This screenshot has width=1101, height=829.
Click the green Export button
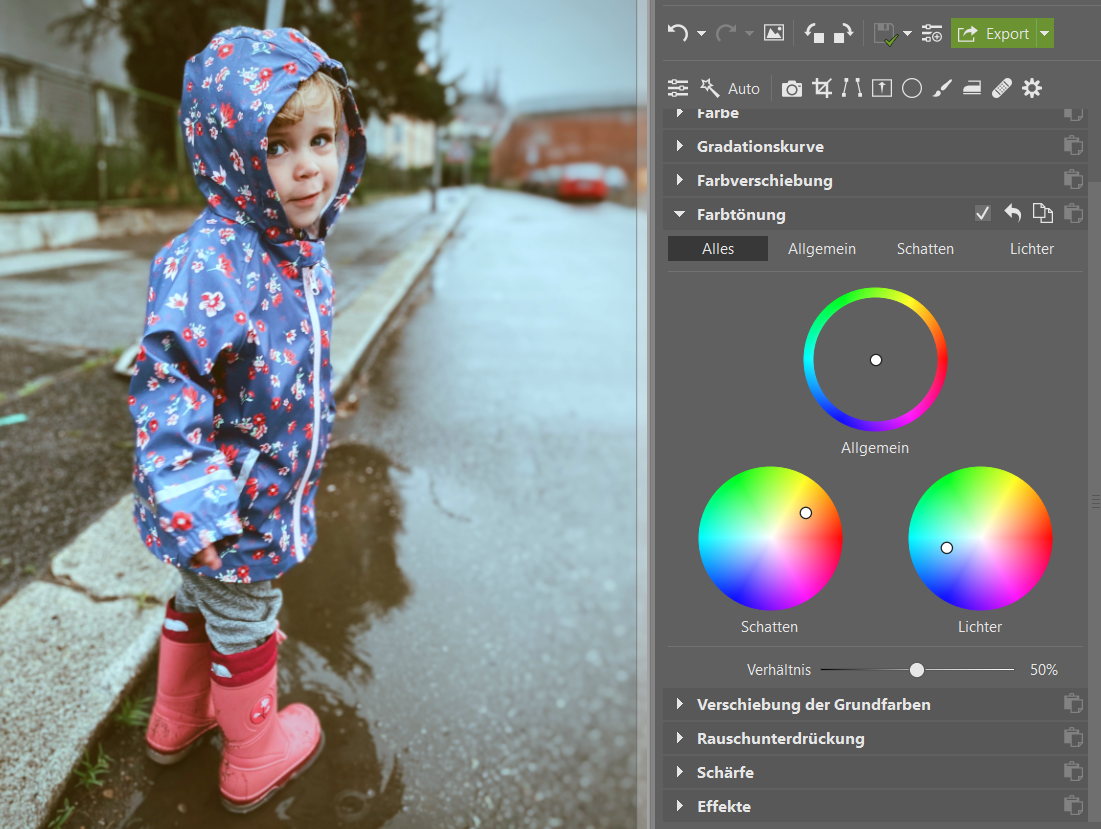pyautogui.click(x=993, y=33)
